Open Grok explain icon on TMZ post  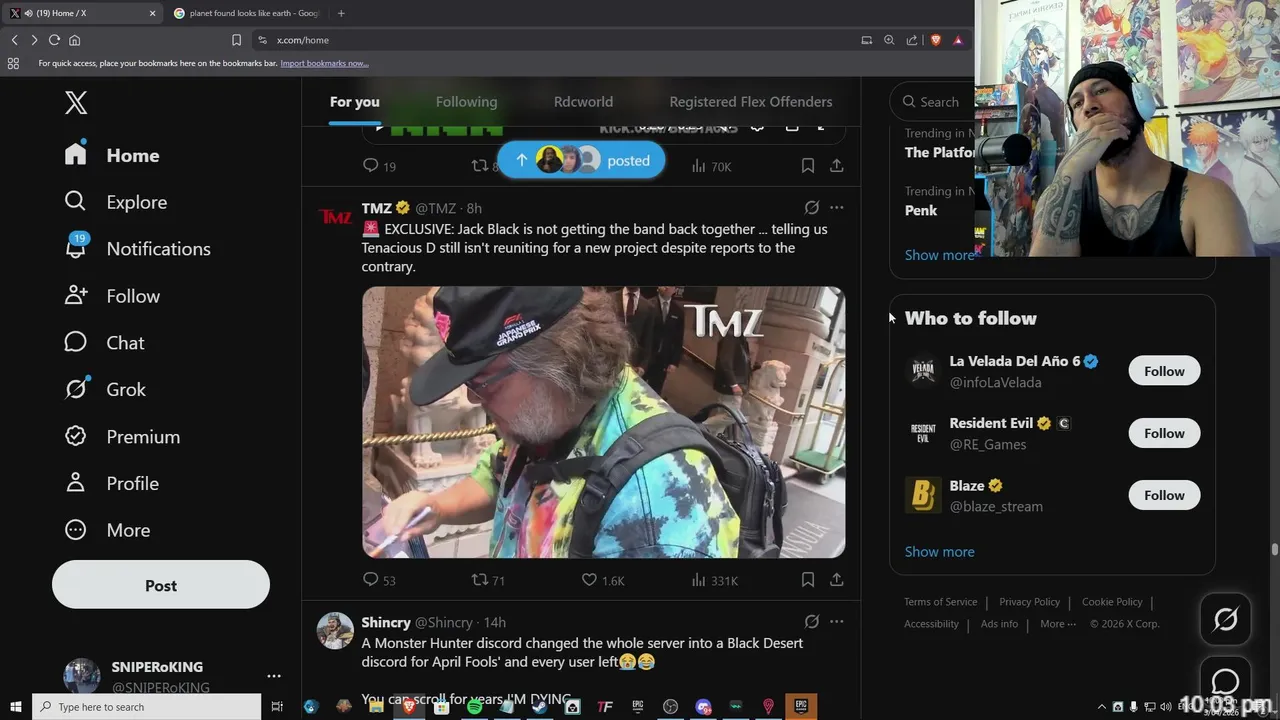[812, 208]
